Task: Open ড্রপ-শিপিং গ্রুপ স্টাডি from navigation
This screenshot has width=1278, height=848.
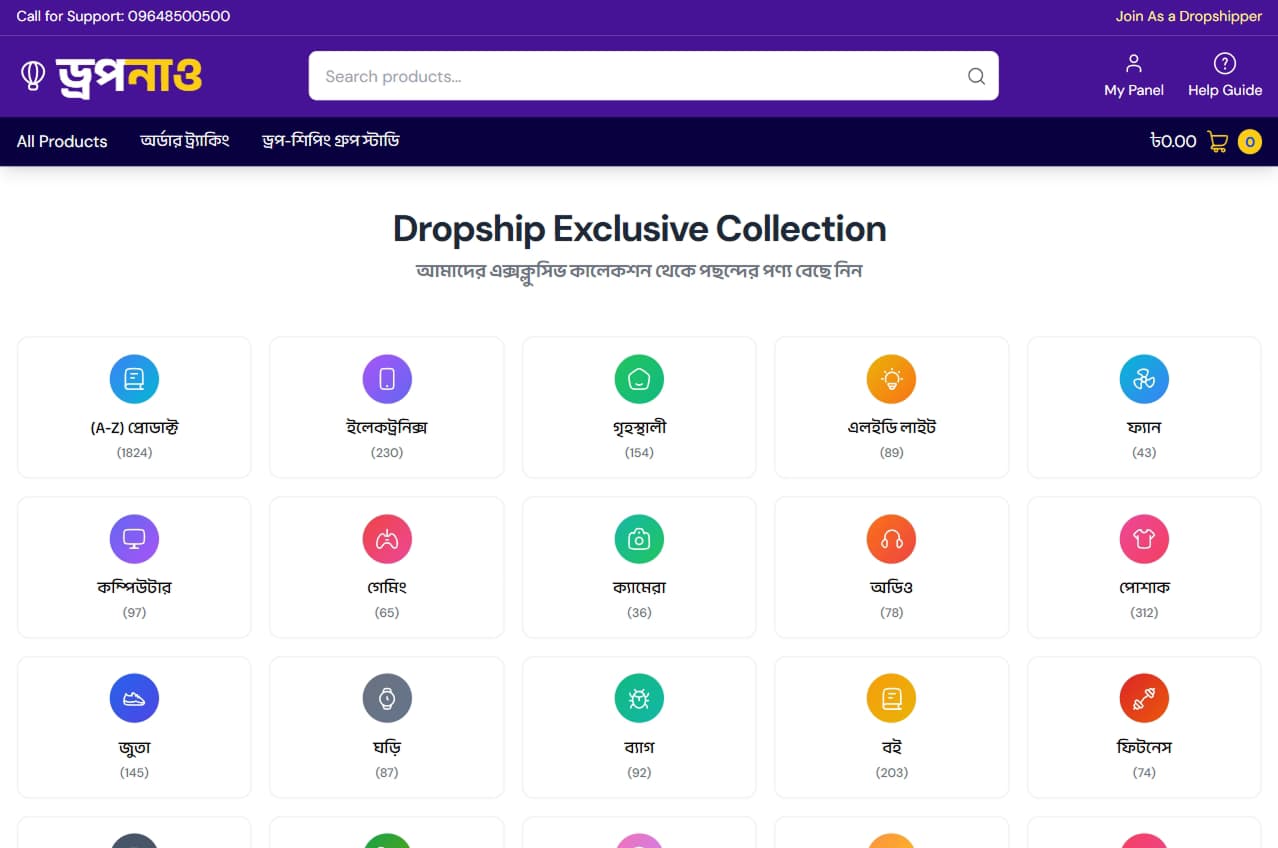Action: pyautogui.click(x=331, y=141)
